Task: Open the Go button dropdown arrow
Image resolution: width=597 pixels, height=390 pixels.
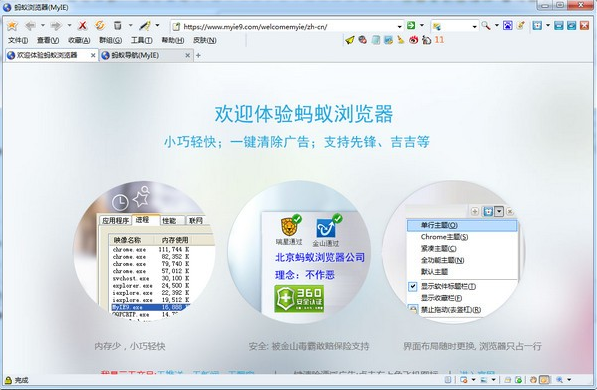Action: 421,26
